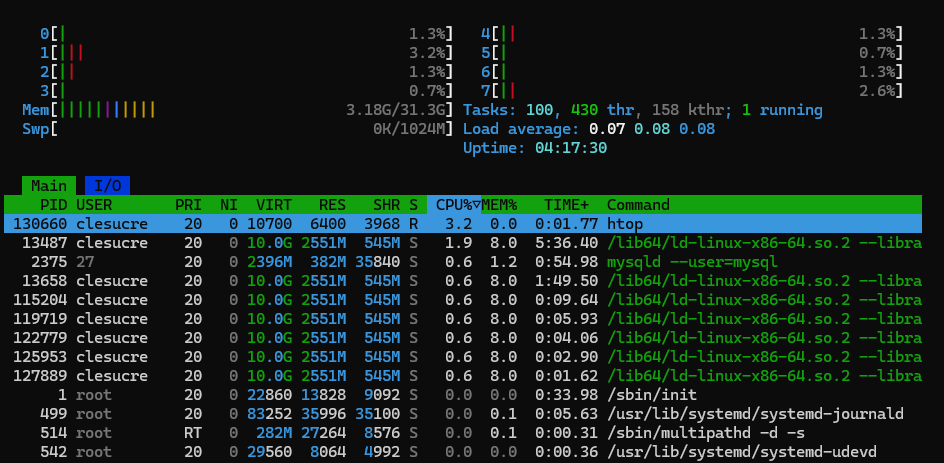
Task: Sort by the PRI column header
Action: pos(188,205)
